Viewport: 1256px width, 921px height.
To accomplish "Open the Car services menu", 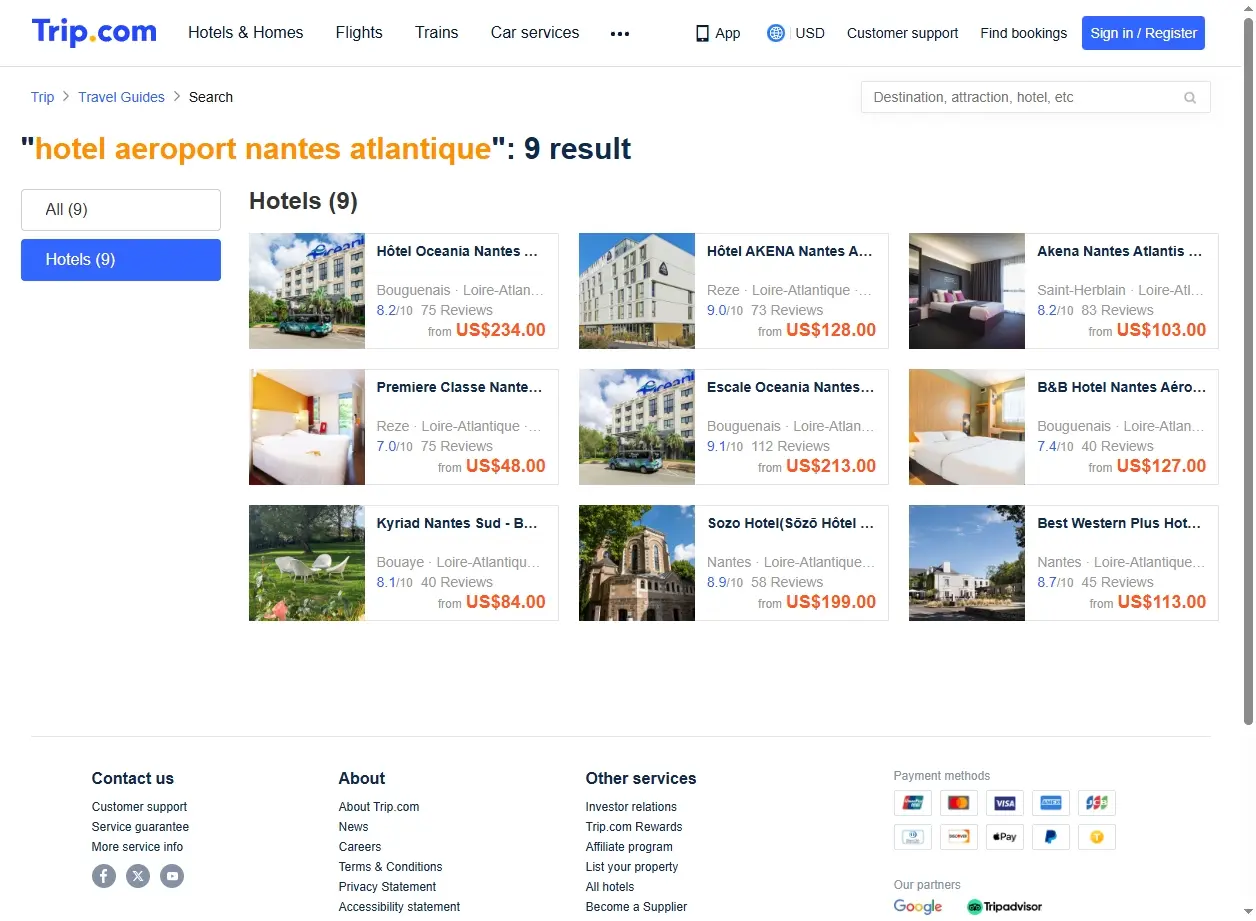I will coord(535,33).
